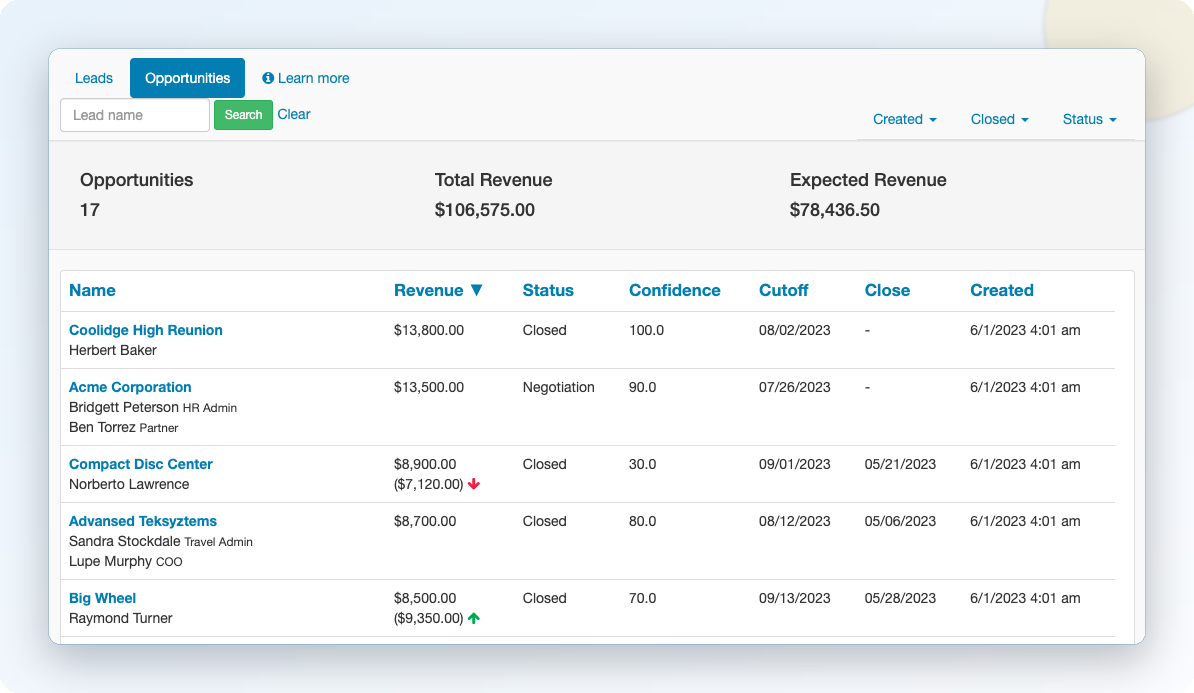This screenshot has width=1194, height=693.
Task: Focus the Lead name search field
Action: click(135, 115)
